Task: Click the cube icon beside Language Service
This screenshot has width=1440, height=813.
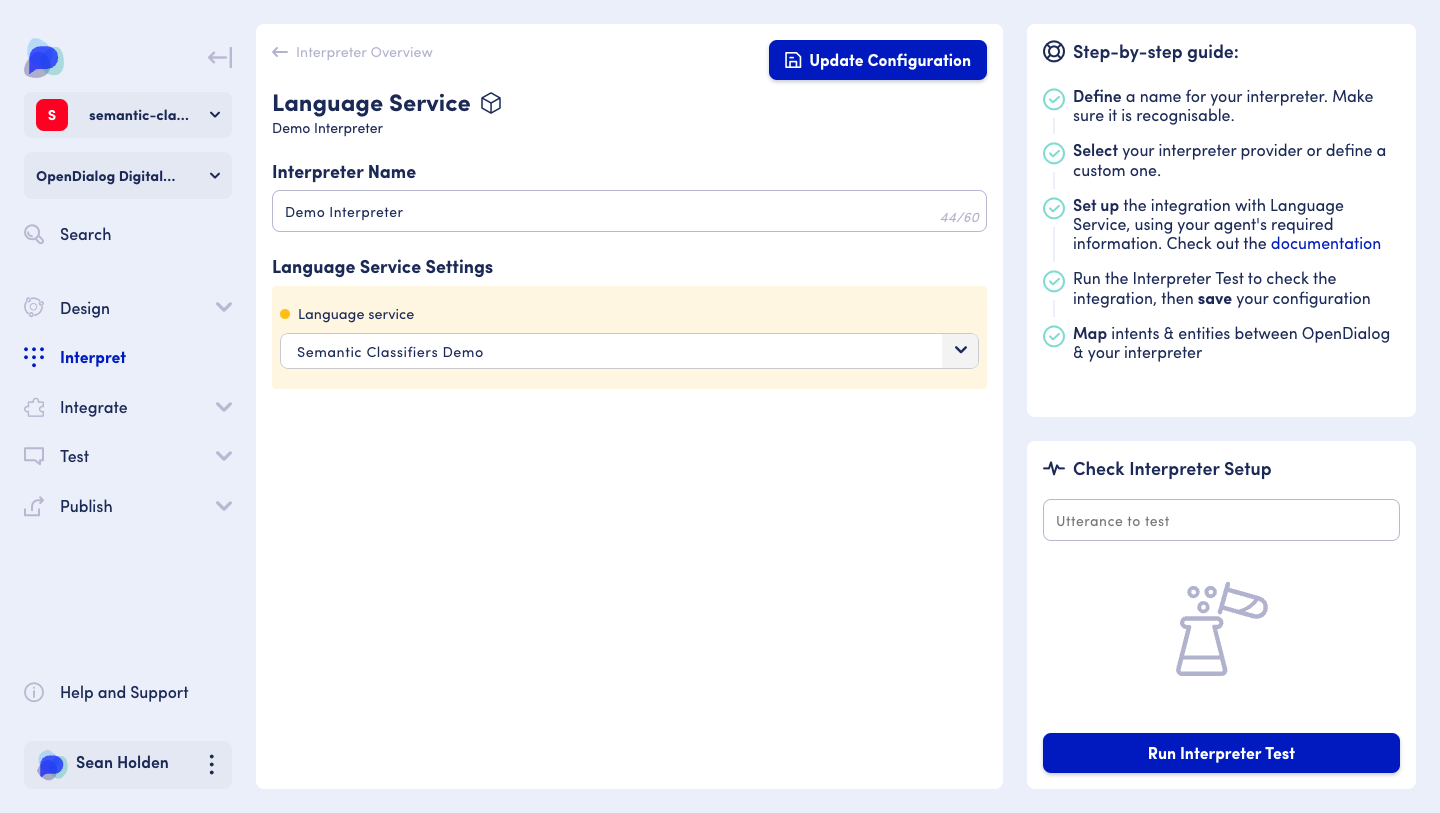Action: click(490, 103)
